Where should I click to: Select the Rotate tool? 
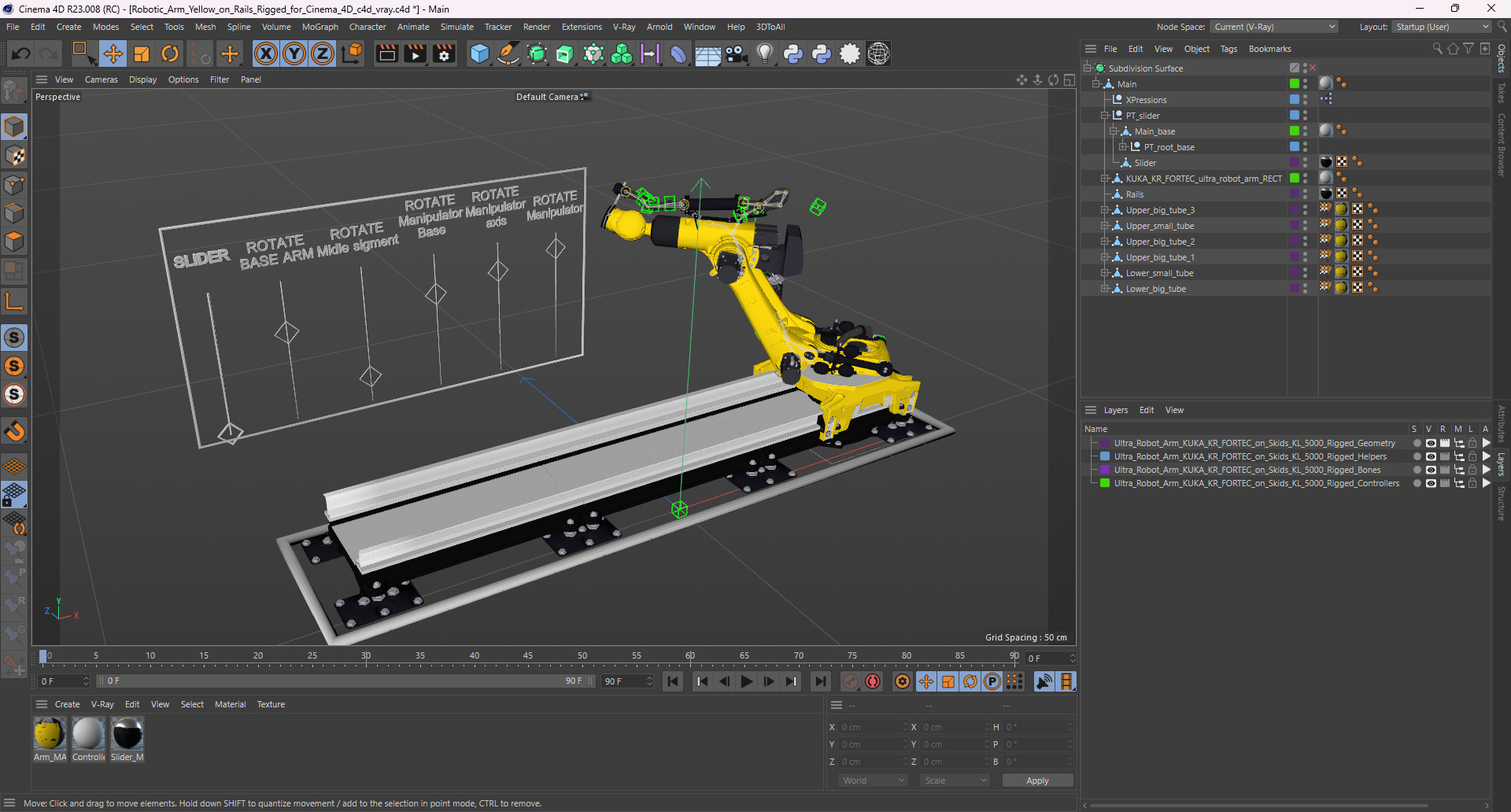tap(170, 54)
